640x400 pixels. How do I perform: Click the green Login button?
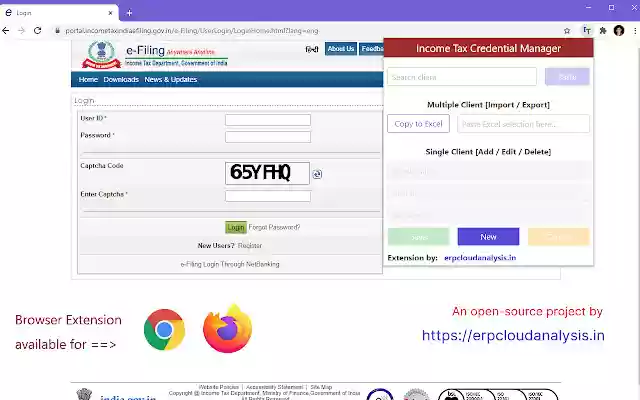click(236, 227)
